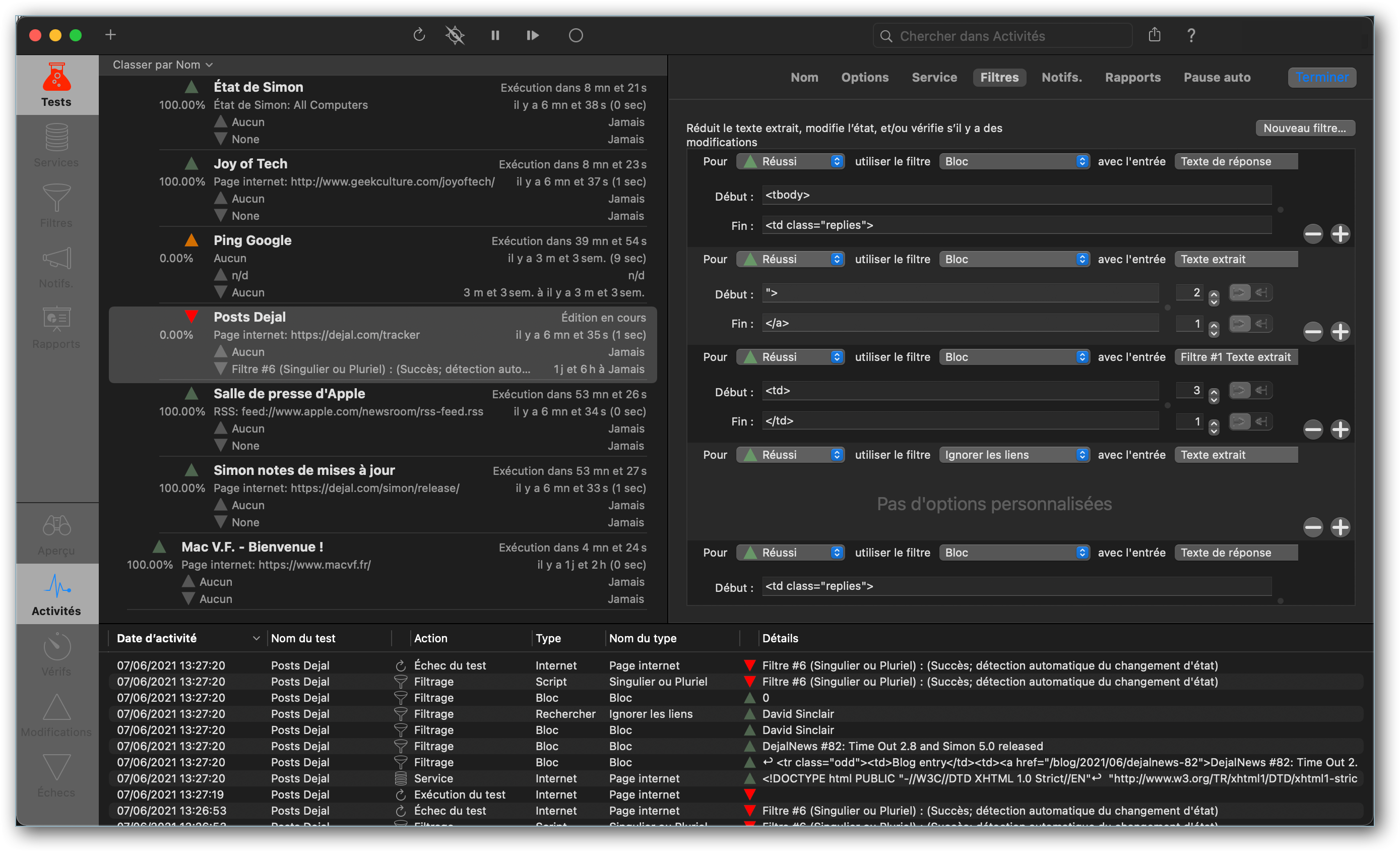The height and width of the screenshot is (852, 1400).
Task: Open the share toolbar icon
Action: click(1154, 35)
